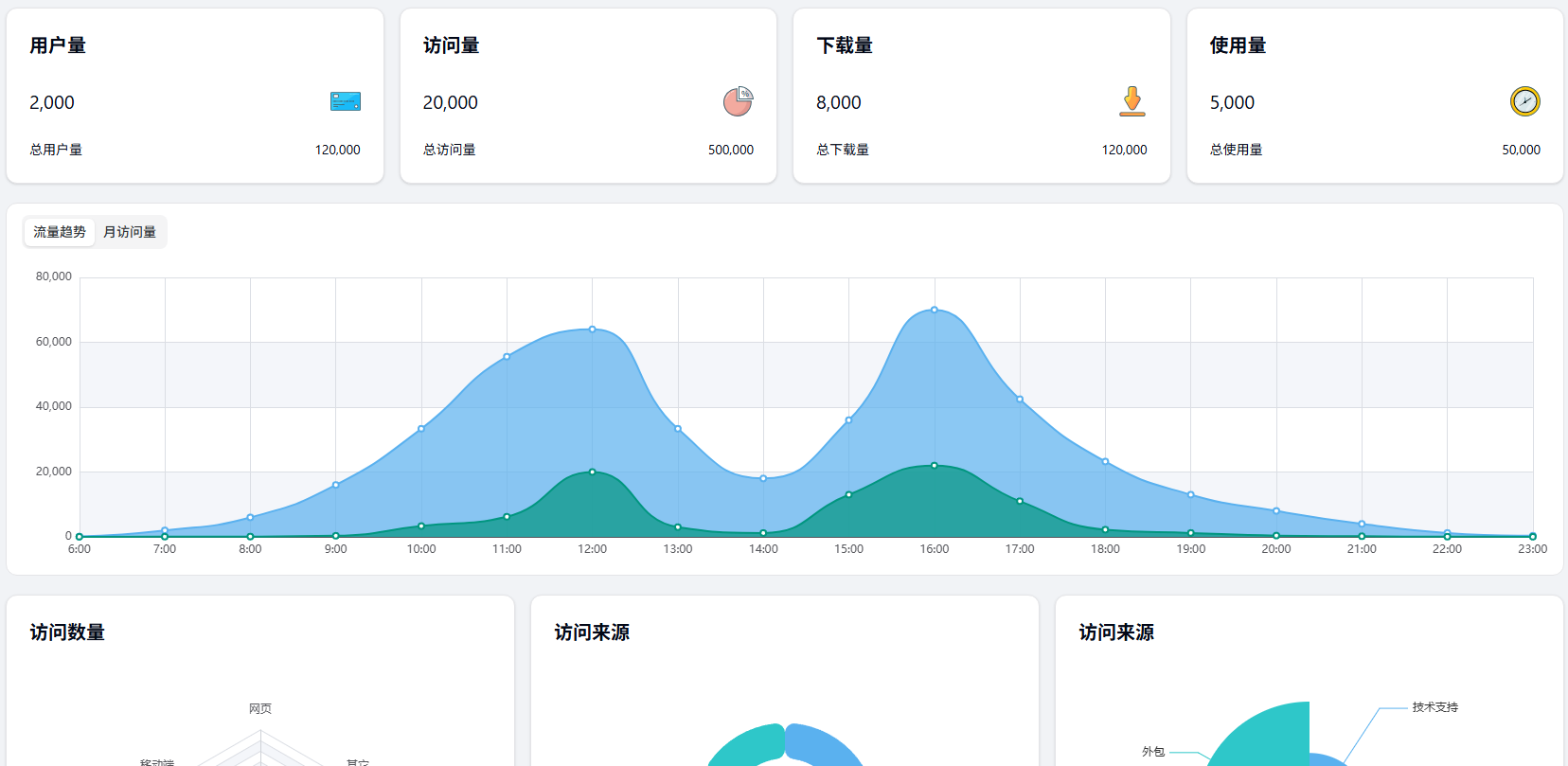Switch to the 月访问量 tab

130,232
